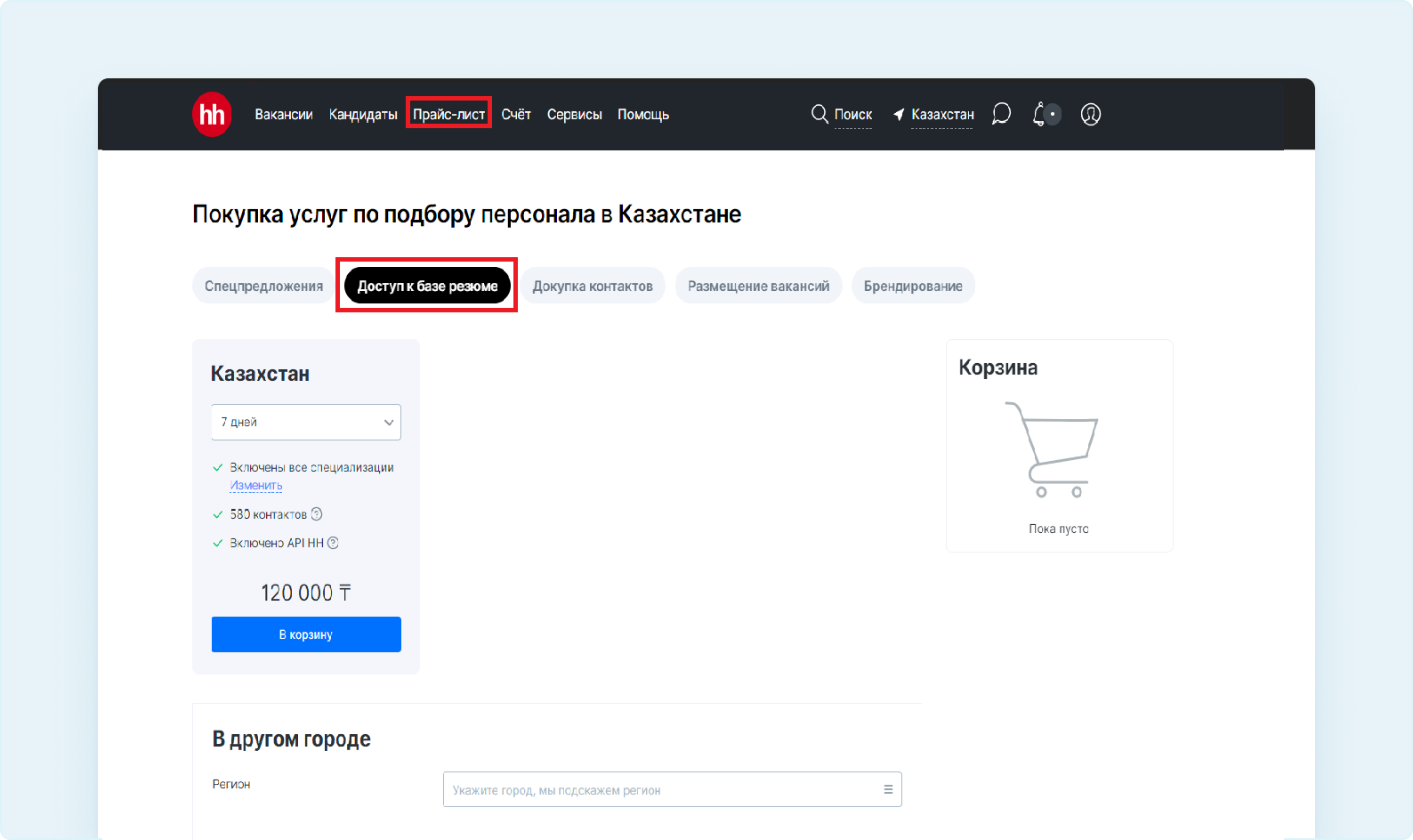Switch to Брендирование tab

click(x=913, y=286)
